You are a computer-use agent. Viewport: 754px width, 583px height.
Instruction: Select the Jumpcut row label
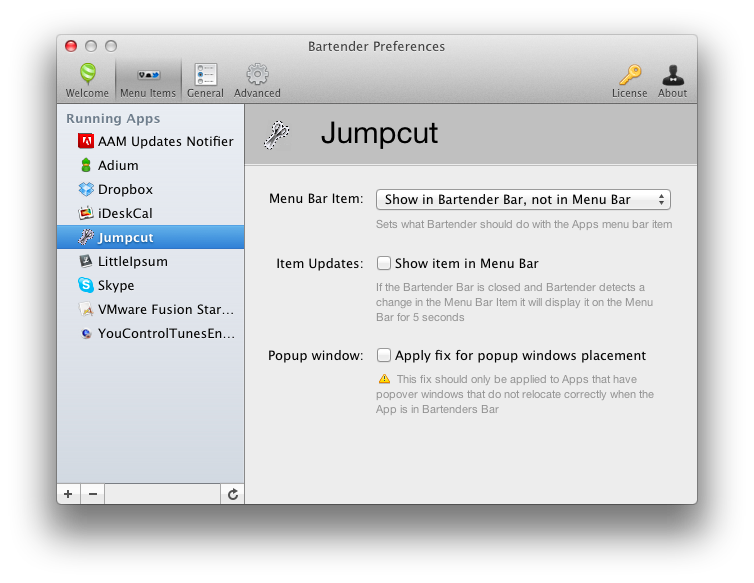126,238
